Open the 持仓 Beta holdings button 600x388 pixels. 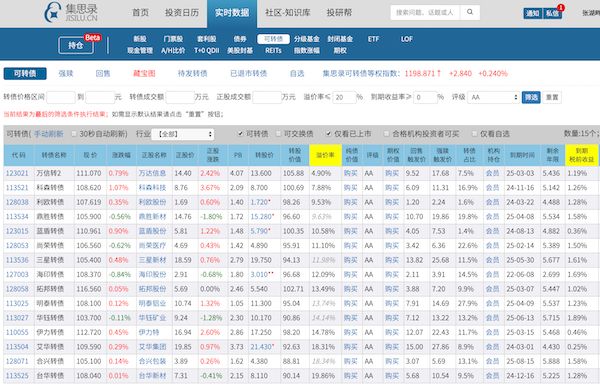click(76, 45)
